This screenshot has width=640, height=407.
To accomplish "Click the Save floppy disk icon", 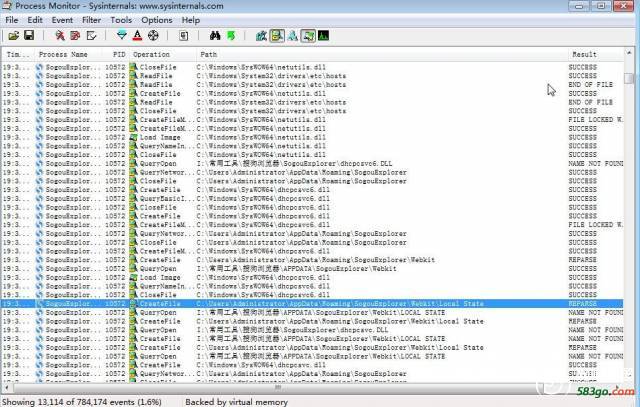I will click(29, 36).
